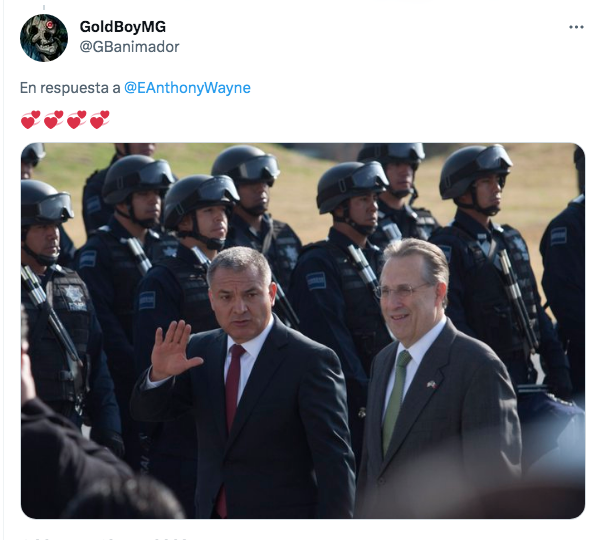Click the thread connector line above the avatar

pos(44,8)
